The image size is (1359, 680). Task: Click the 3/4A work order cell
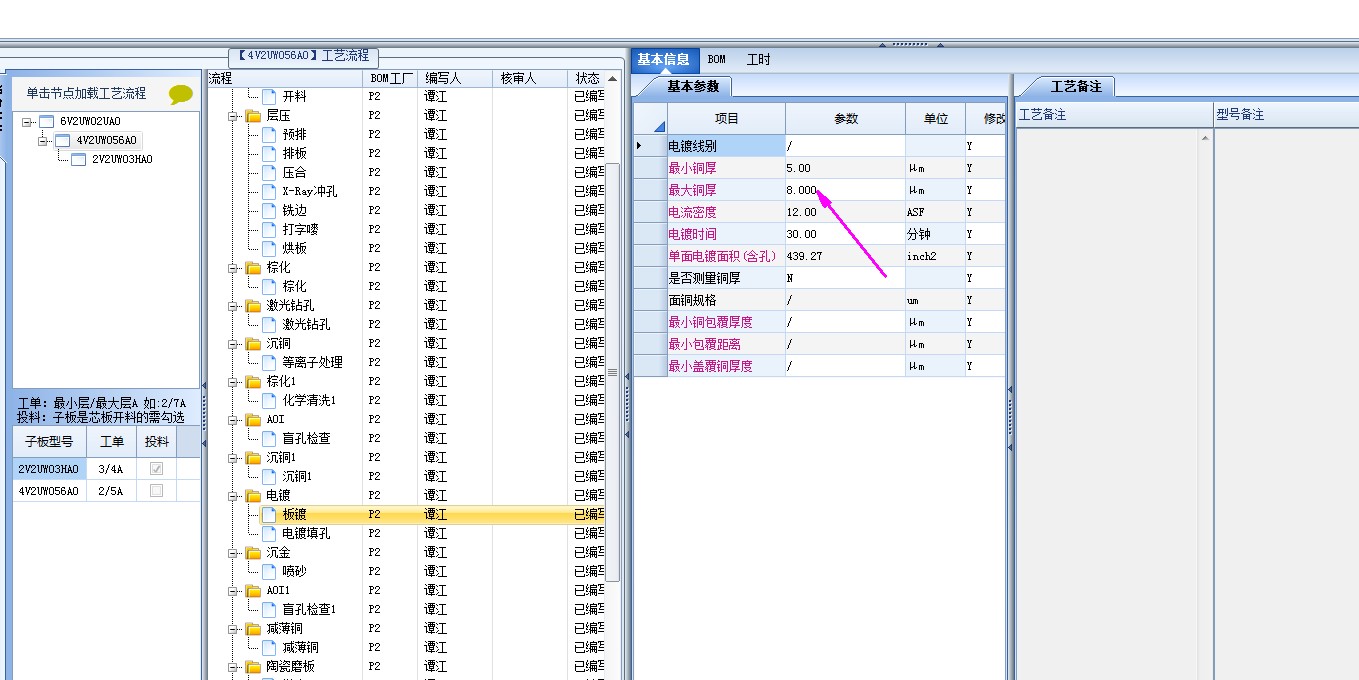coord(111,469)
